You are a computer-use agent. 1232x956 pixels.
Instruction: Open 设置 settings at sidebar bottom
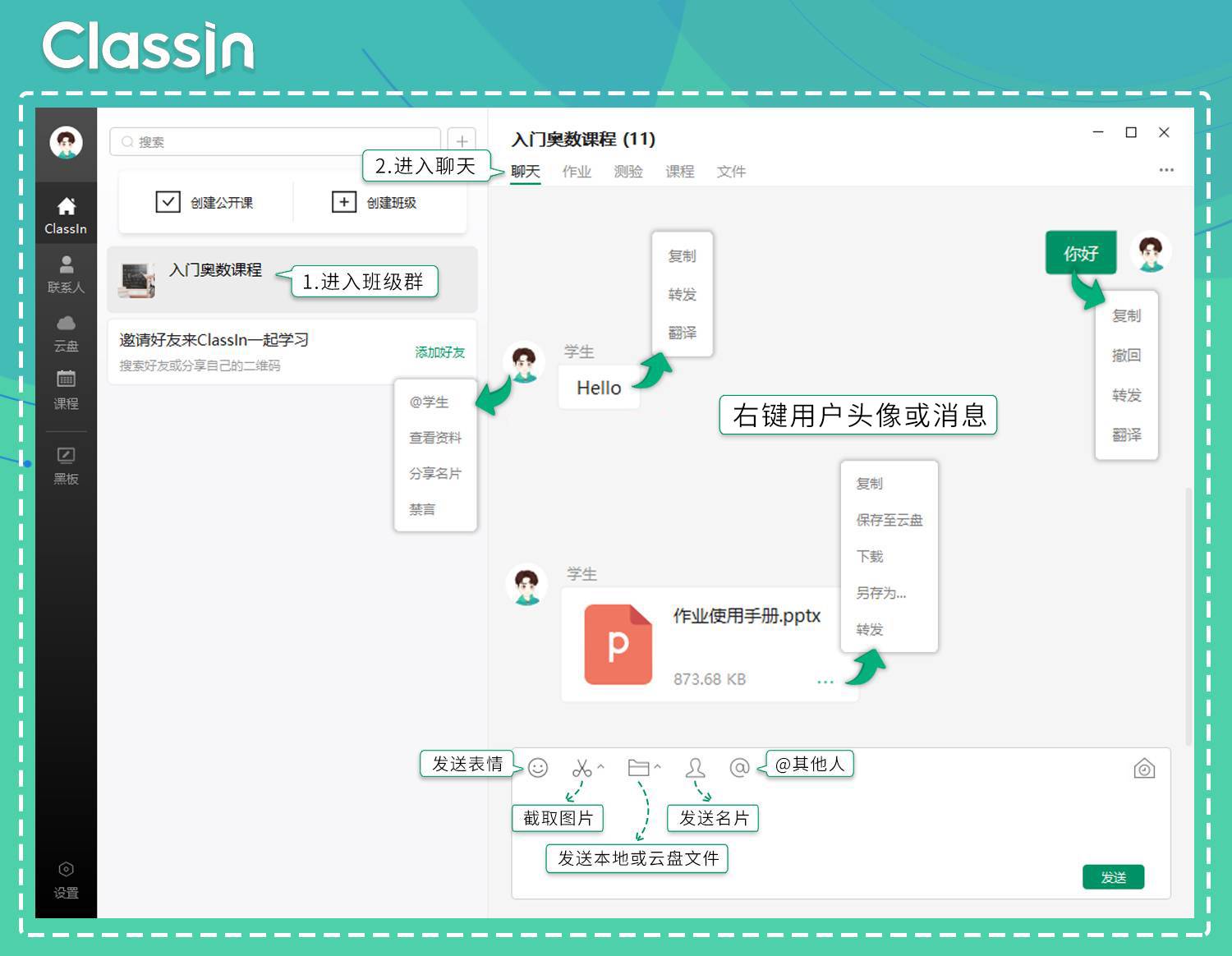[66, 880]
